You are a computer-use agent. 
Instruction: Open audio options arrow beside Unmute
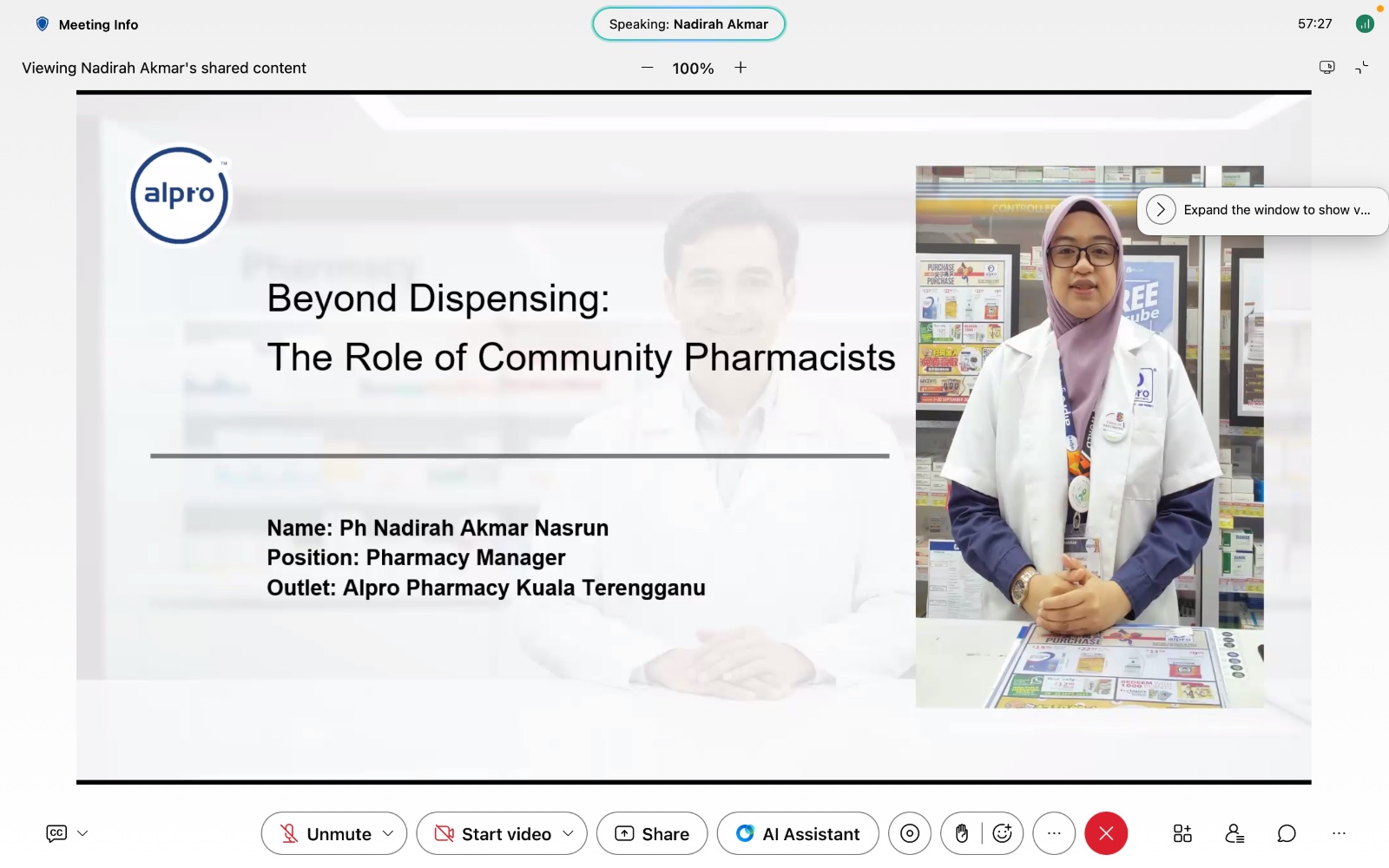(x=388, y=833)
